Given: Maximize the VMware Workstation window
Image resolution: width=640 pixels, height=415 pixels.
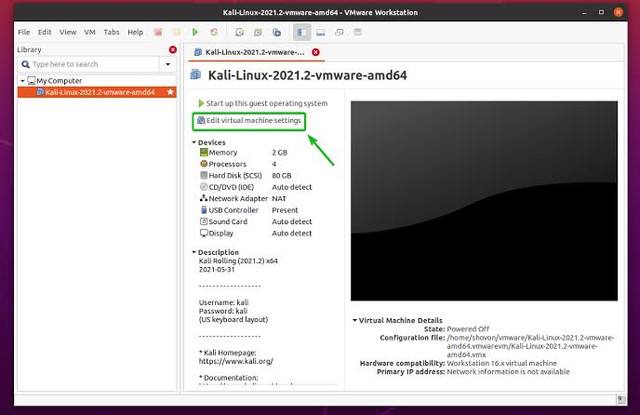Looking at the screenshot, I should pos(601,12).
